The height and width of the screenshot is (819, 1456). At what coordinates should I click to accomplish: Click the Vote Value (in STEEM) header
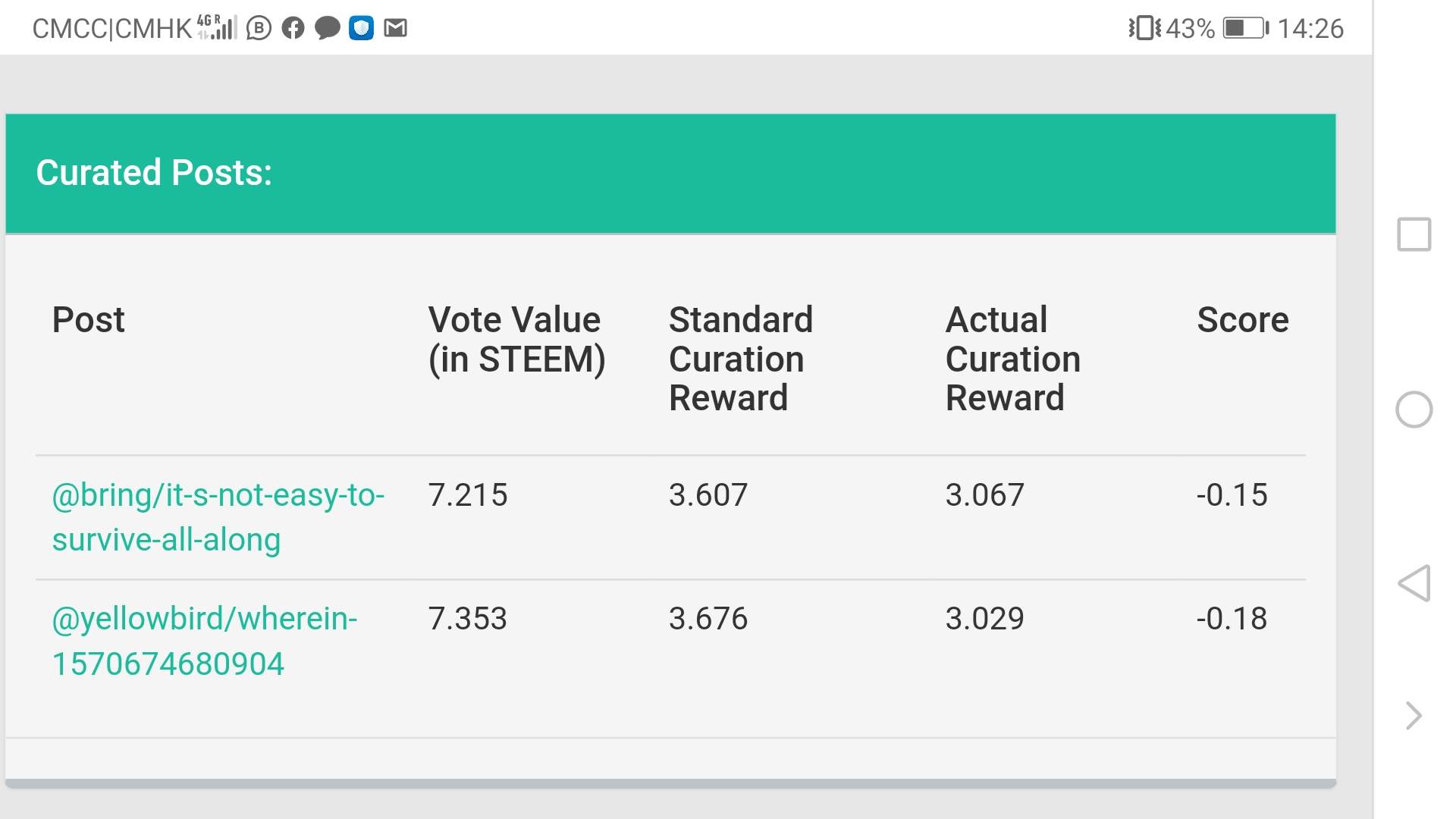tap(516, 340)
